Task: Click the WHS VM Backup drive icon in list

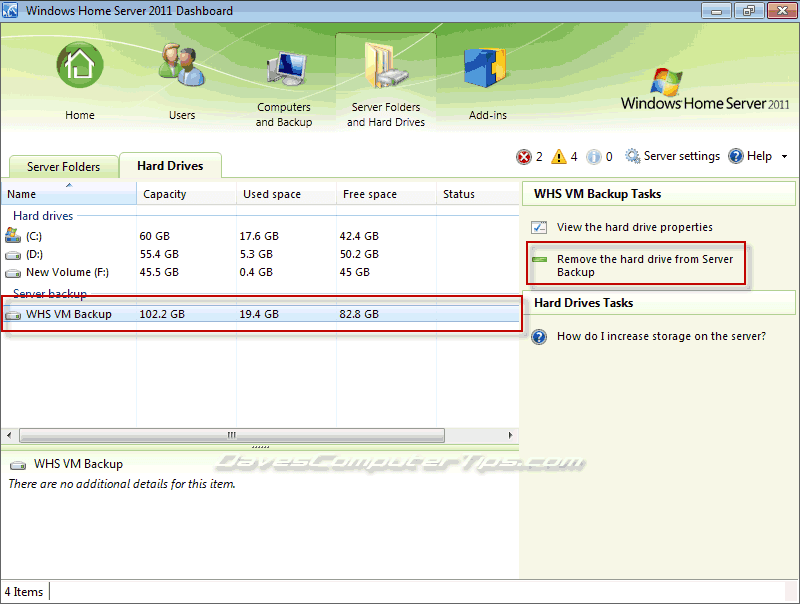Action: tap(13, 315)
